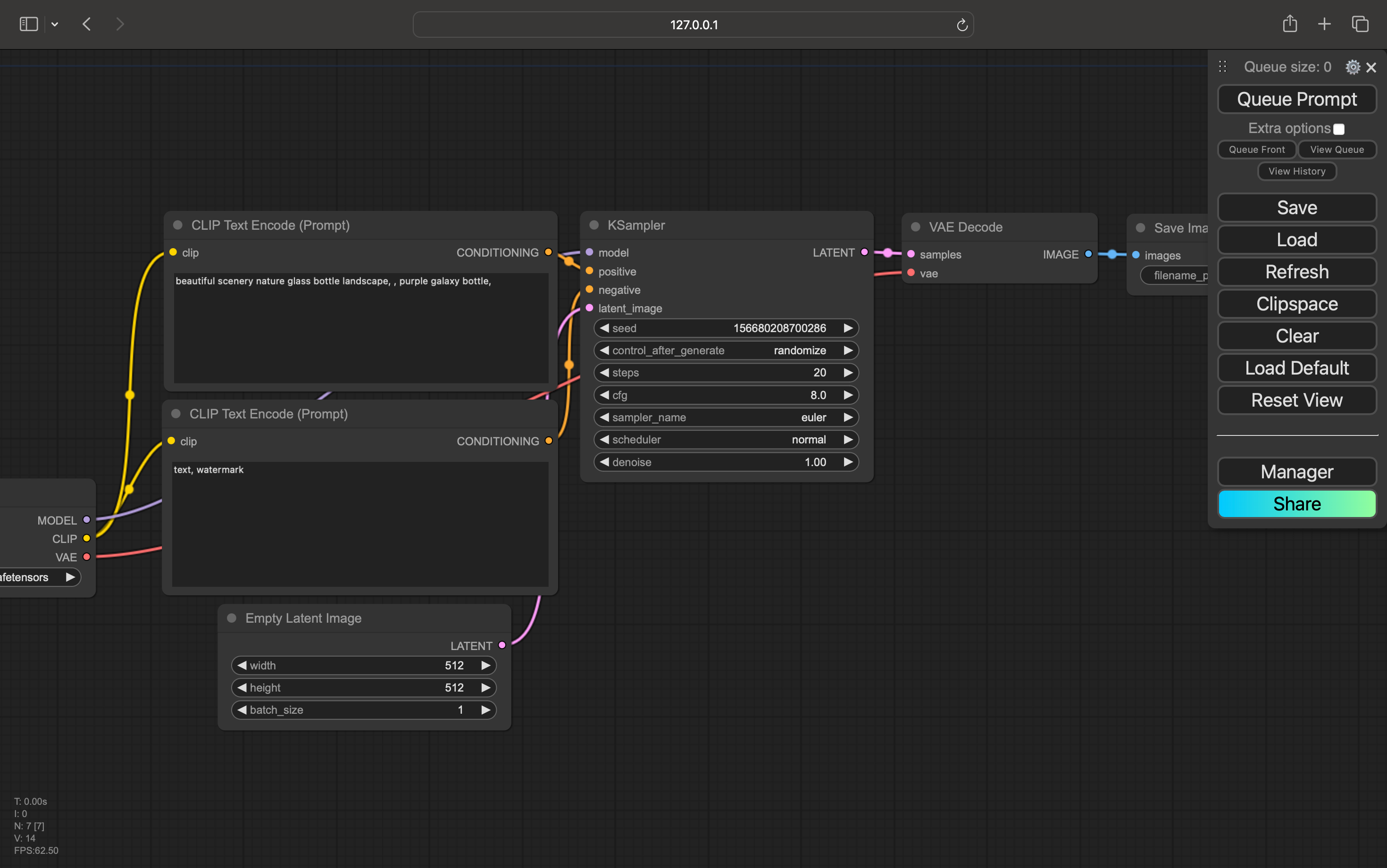This screenshot has height=868, width=1387.
Task: Decrease denoise with the left arrow
Action: [x=604, y=462]
